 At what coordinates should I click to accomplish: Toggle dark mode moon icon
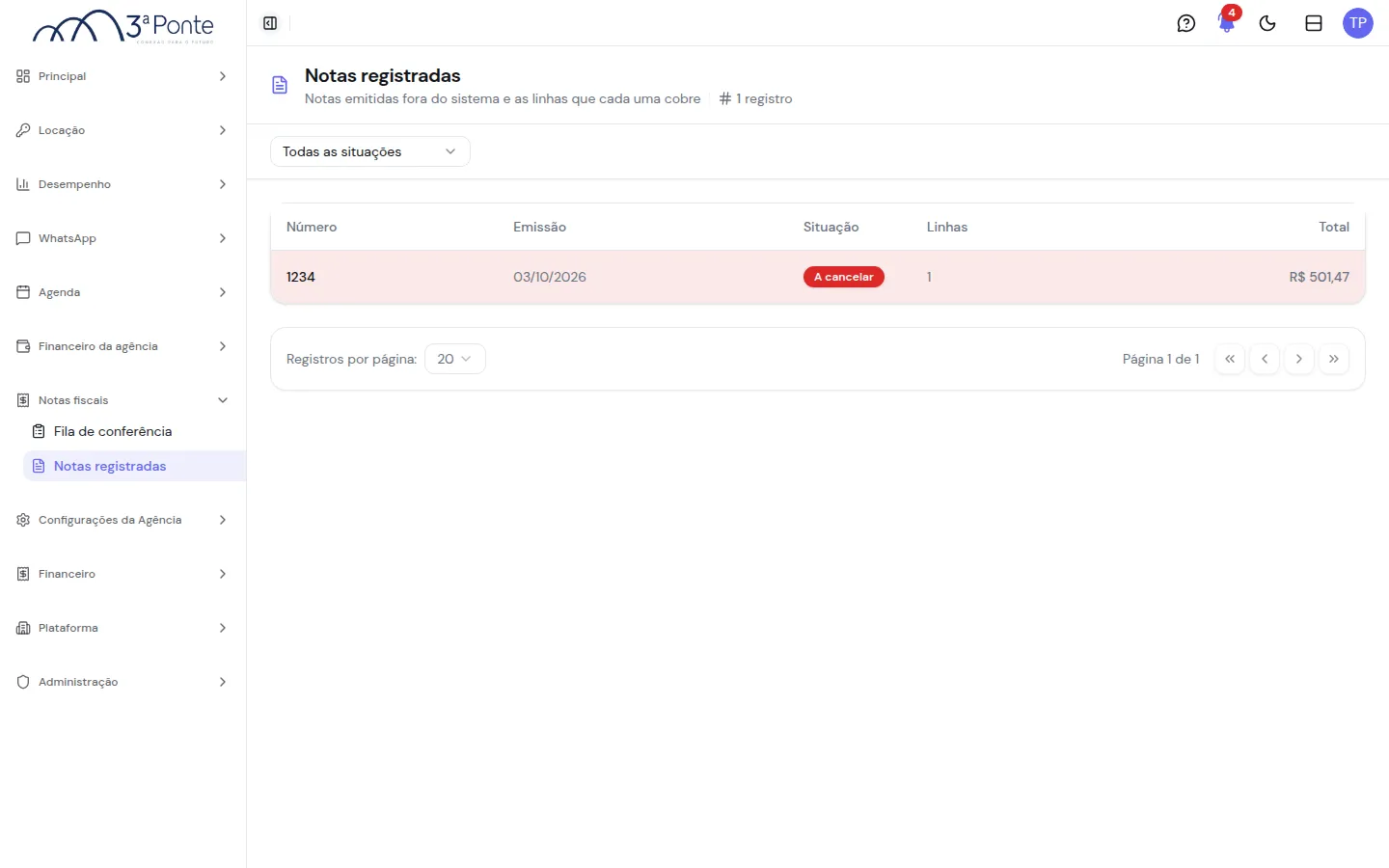tap(1267, 23)
